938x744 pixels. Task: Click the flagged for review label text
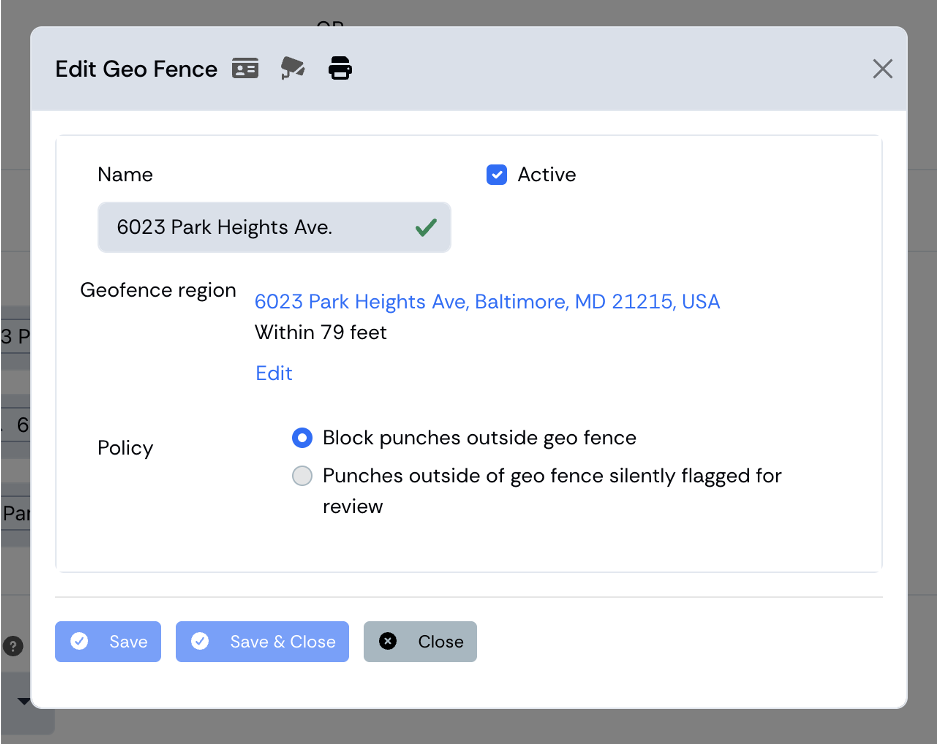point(552,490)
